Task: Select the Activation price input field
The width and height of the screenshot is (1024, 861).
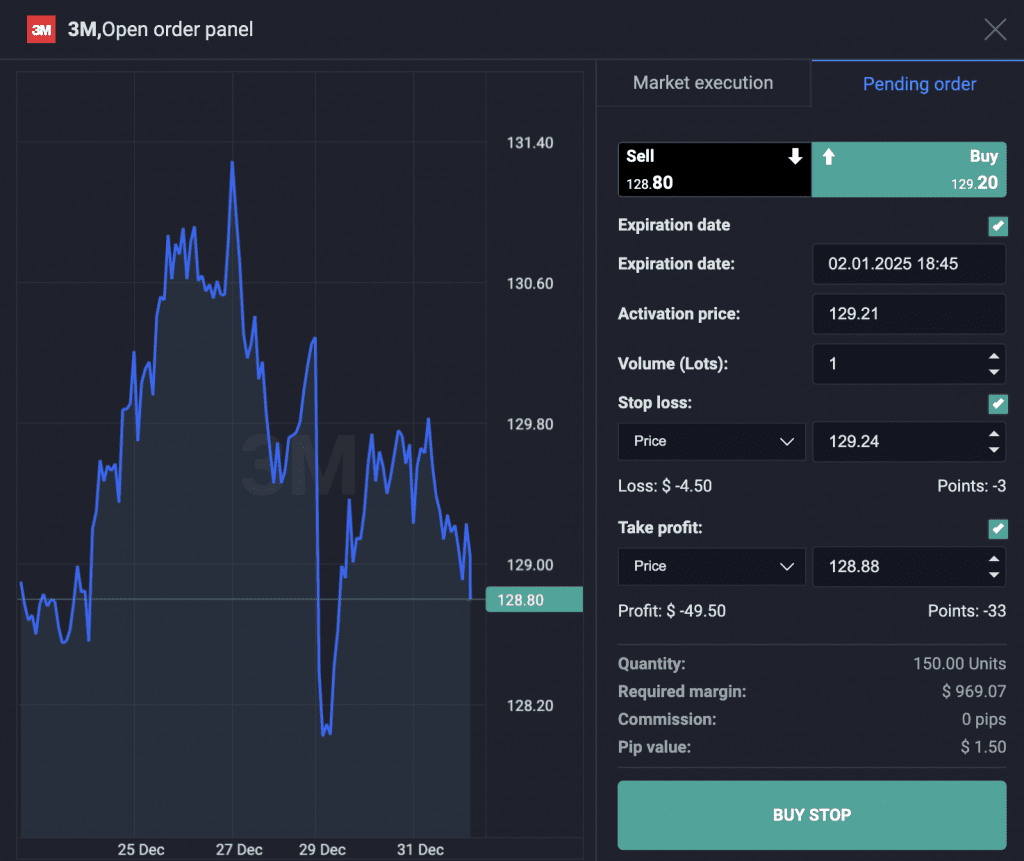Action: (x=908, y=314)
